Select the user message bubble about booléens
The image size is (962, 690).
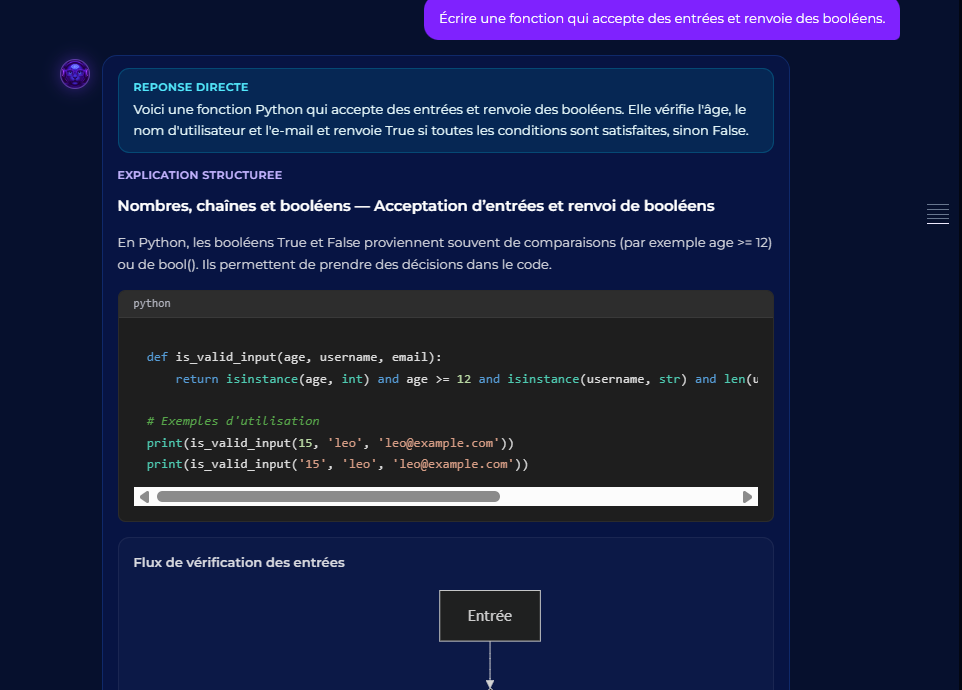[662, 19]
